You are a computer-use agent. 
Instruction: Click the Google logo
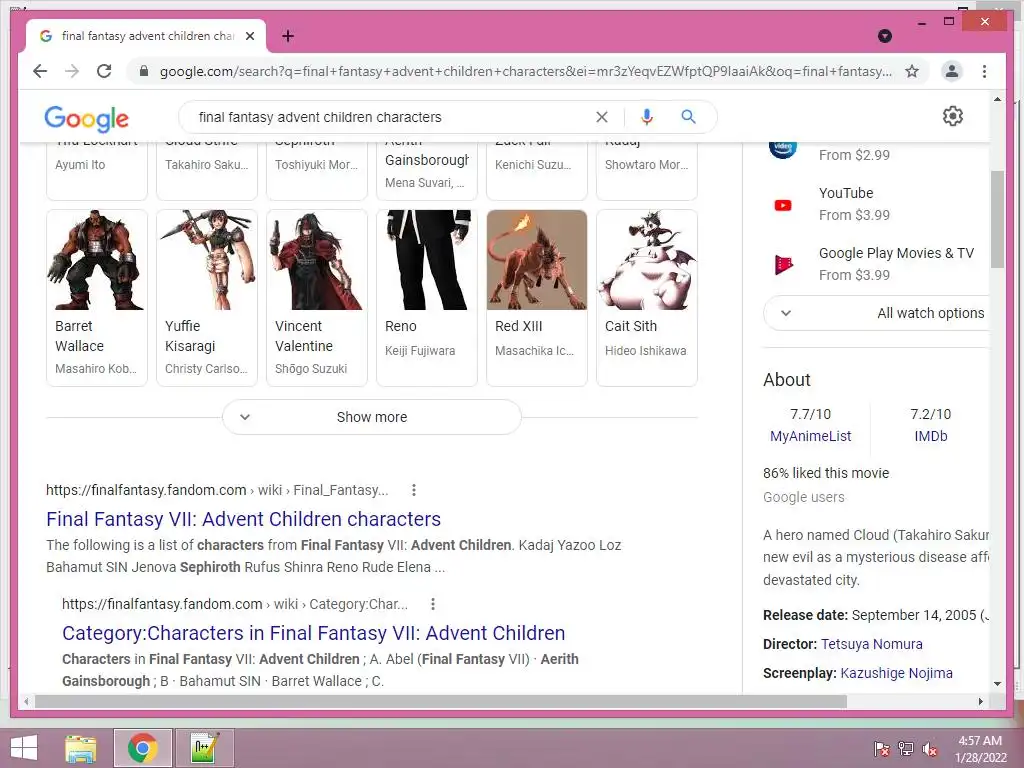[x=86, y=118]
